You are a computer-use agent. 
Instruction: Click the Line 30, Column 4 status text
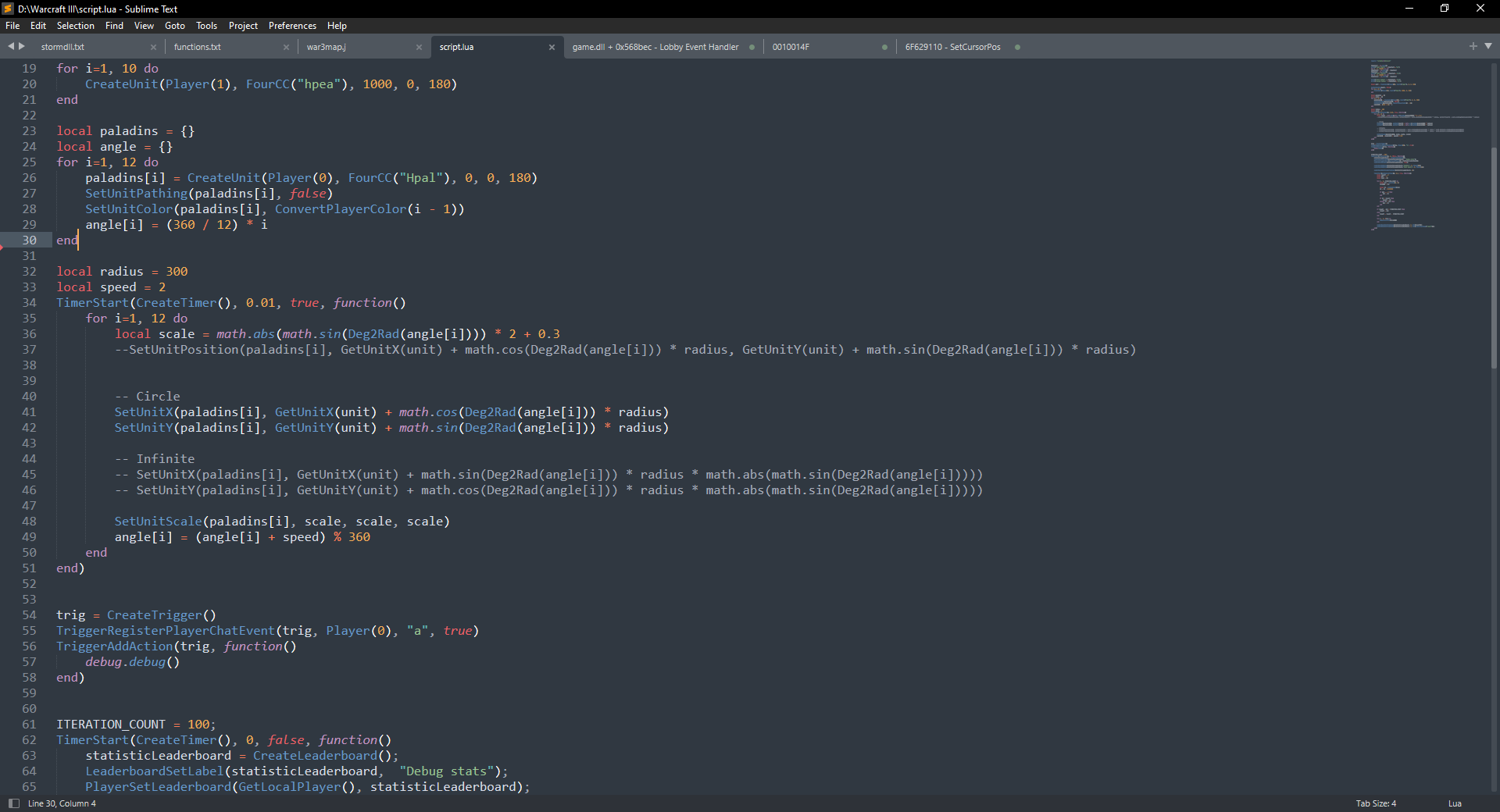(x=62, y=803)
